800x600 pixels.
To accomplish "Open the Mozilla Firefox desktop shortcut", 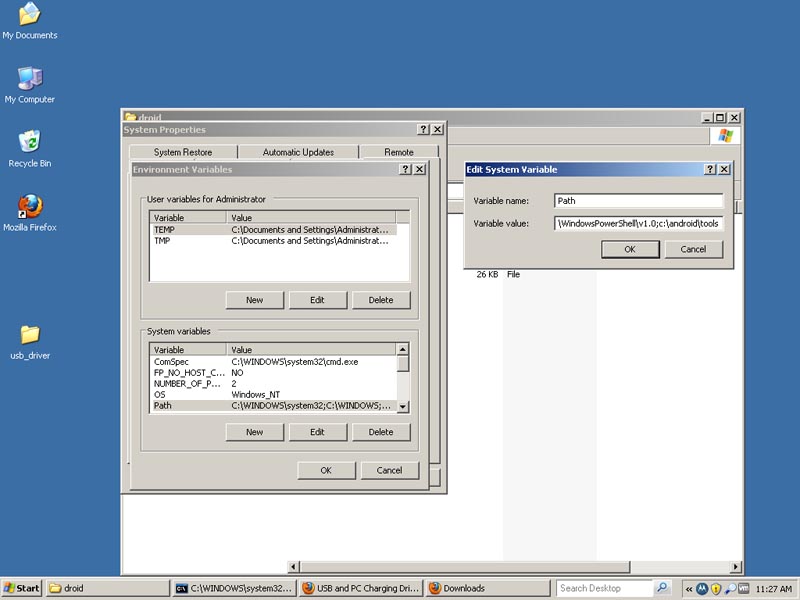I will pyautogui.click(x=30, y=207).
